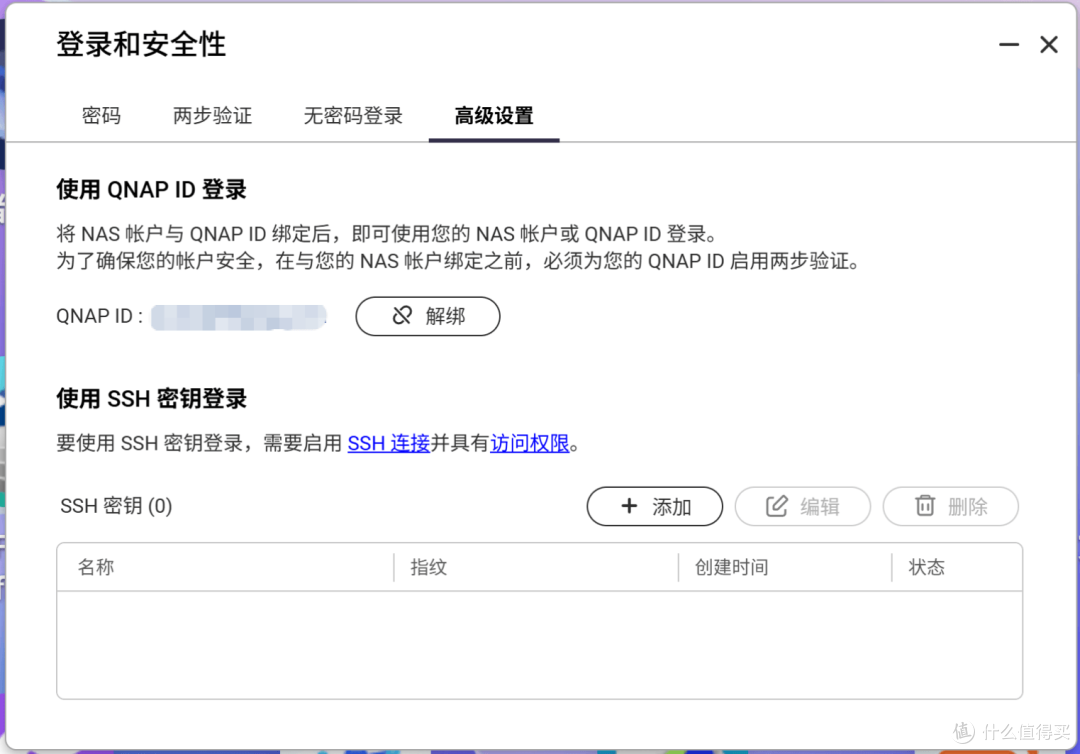Open the SSH 连接 link
Screen dimensions: 1080x754
tap(388, 443)
